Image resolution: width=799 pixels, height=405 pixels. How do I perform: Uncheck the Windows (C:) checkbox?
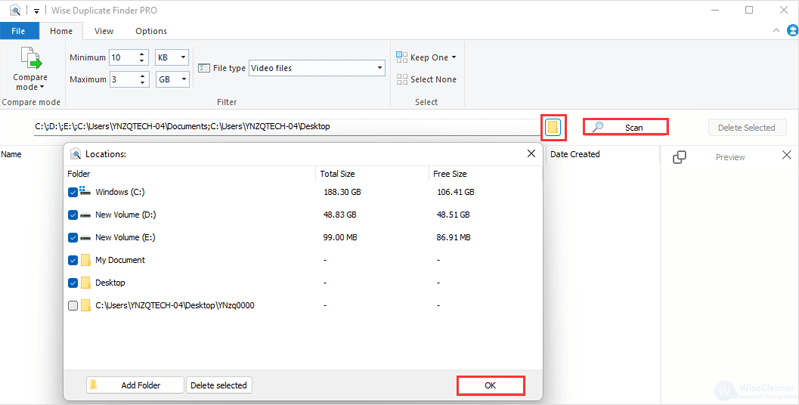point(73,193)
